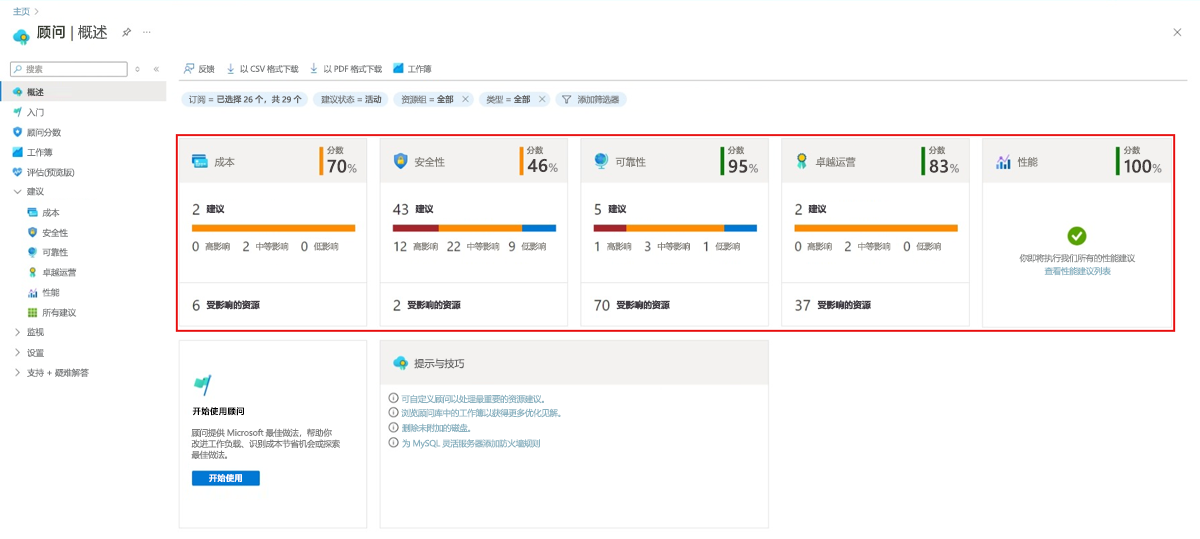Screen dimensions: 1200x539
Task: Click 添加筛选器 button
Action: pos(591,99)
